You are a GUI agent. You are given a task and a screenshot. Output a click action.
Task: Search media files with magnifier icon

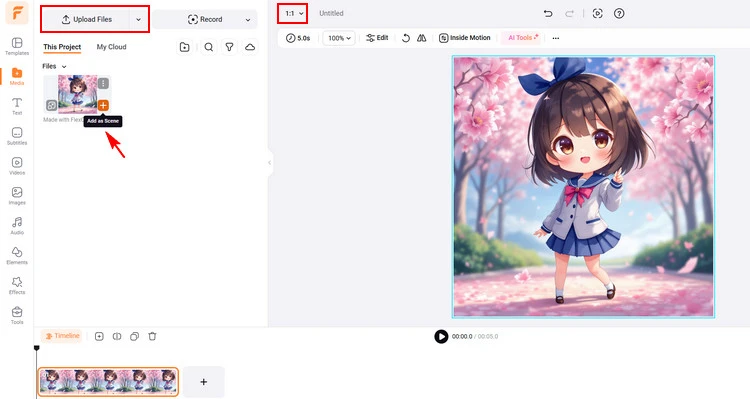tap(209, 47)
